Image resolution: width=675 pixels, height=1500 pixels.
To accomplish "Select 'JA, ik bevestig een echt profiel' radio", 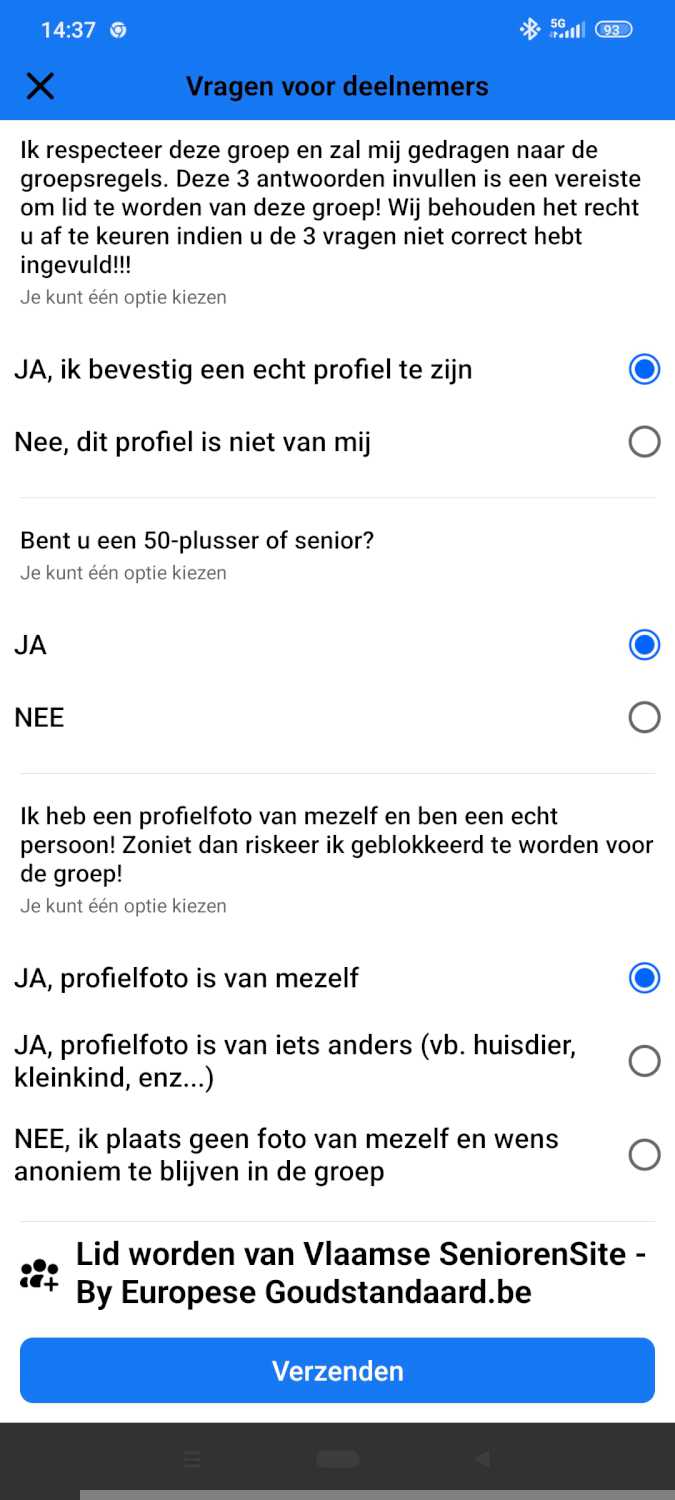I will coord(644,369).
